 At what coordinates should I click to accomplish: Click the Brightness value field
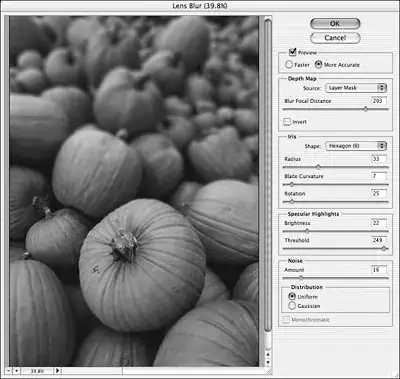[x=379, y=223]
